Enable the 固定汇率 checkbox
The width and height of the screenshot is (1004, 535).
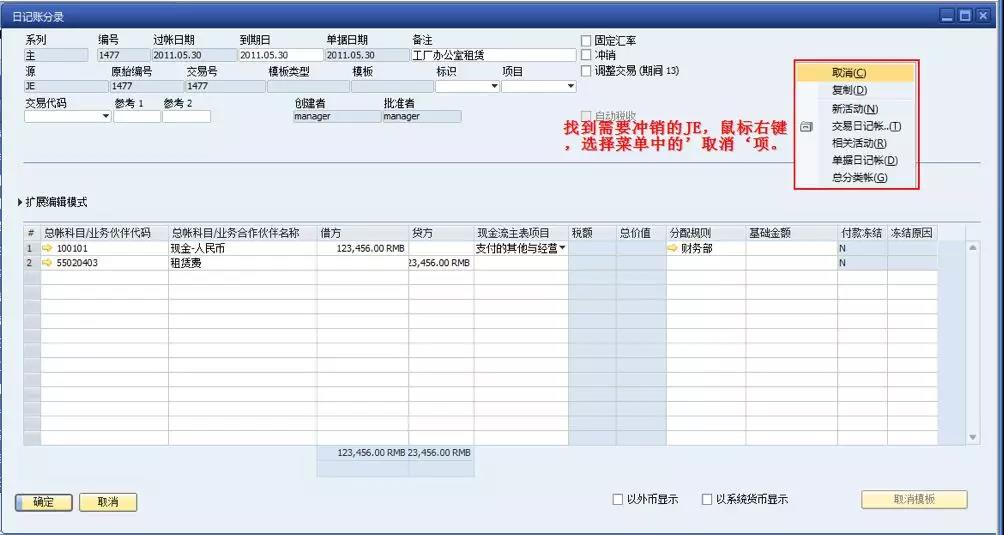(x=586, y=41)
